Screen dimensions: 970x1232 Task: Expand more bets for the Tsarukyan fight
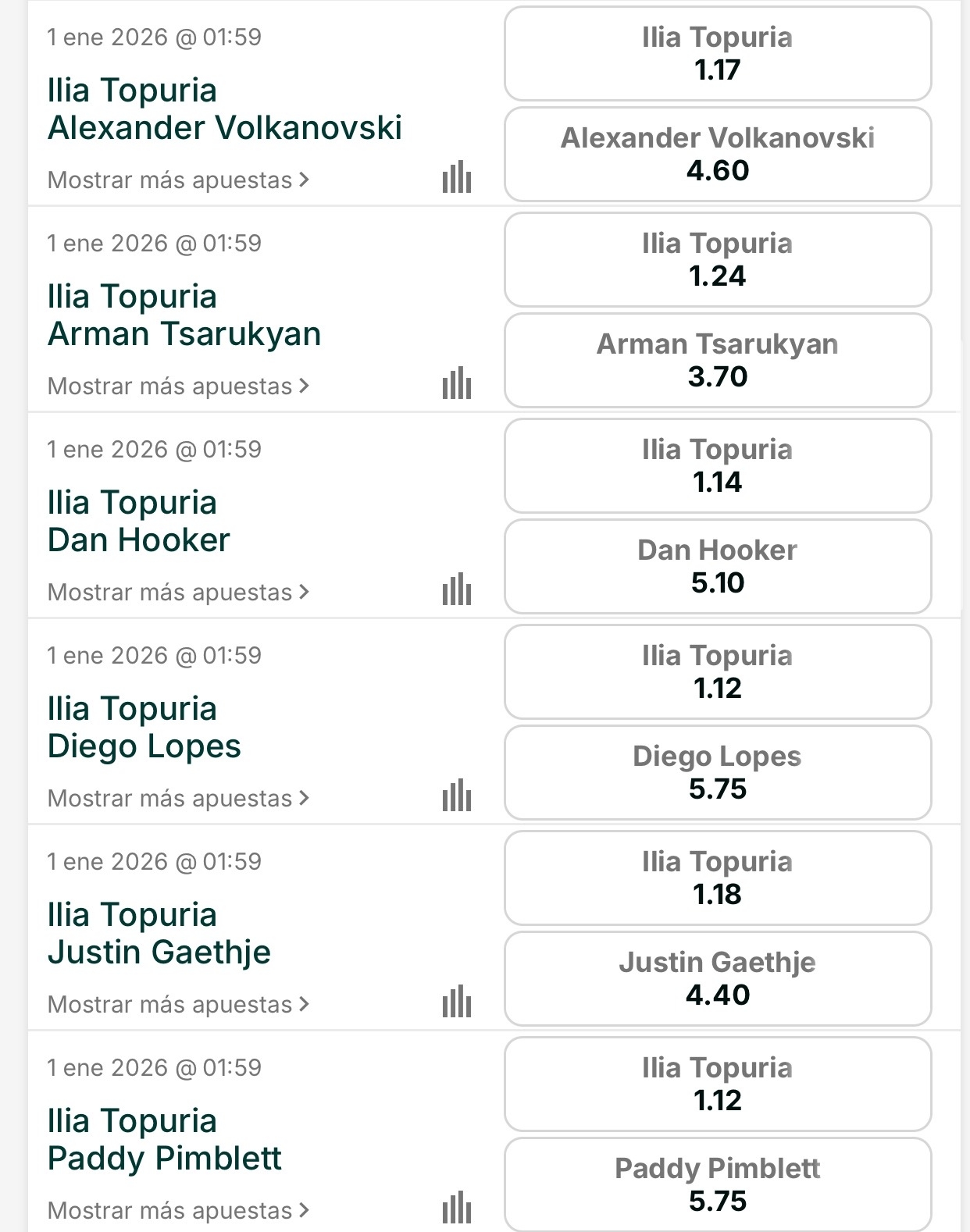pos(178,386)
